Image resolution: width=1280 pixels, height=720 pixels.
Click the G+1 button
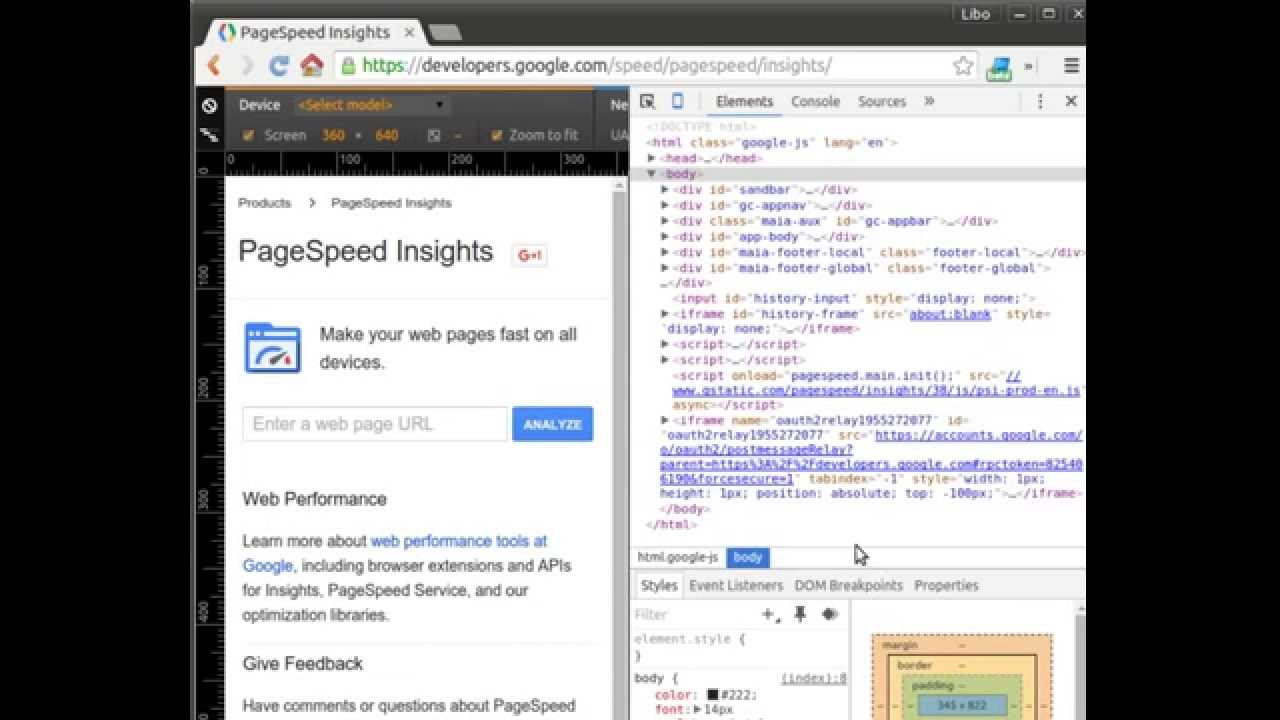[529, 255]
